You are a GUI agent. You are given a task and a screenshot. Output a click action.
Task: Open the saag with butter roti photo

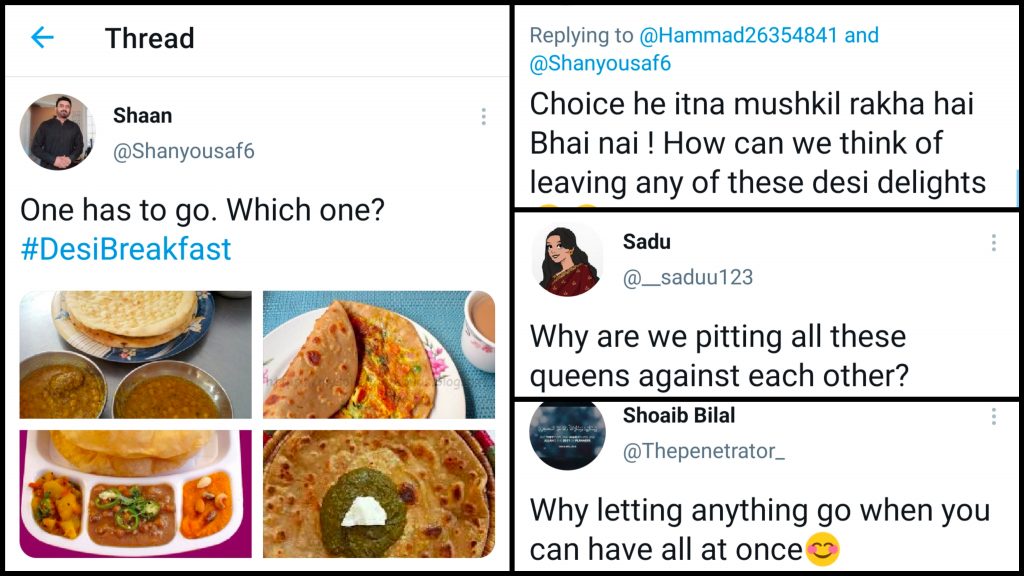378,493
